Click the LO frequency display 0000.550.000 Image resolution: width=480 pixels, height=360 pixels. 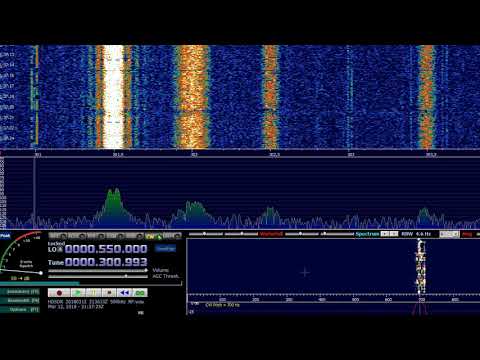(x=106, y=249)
